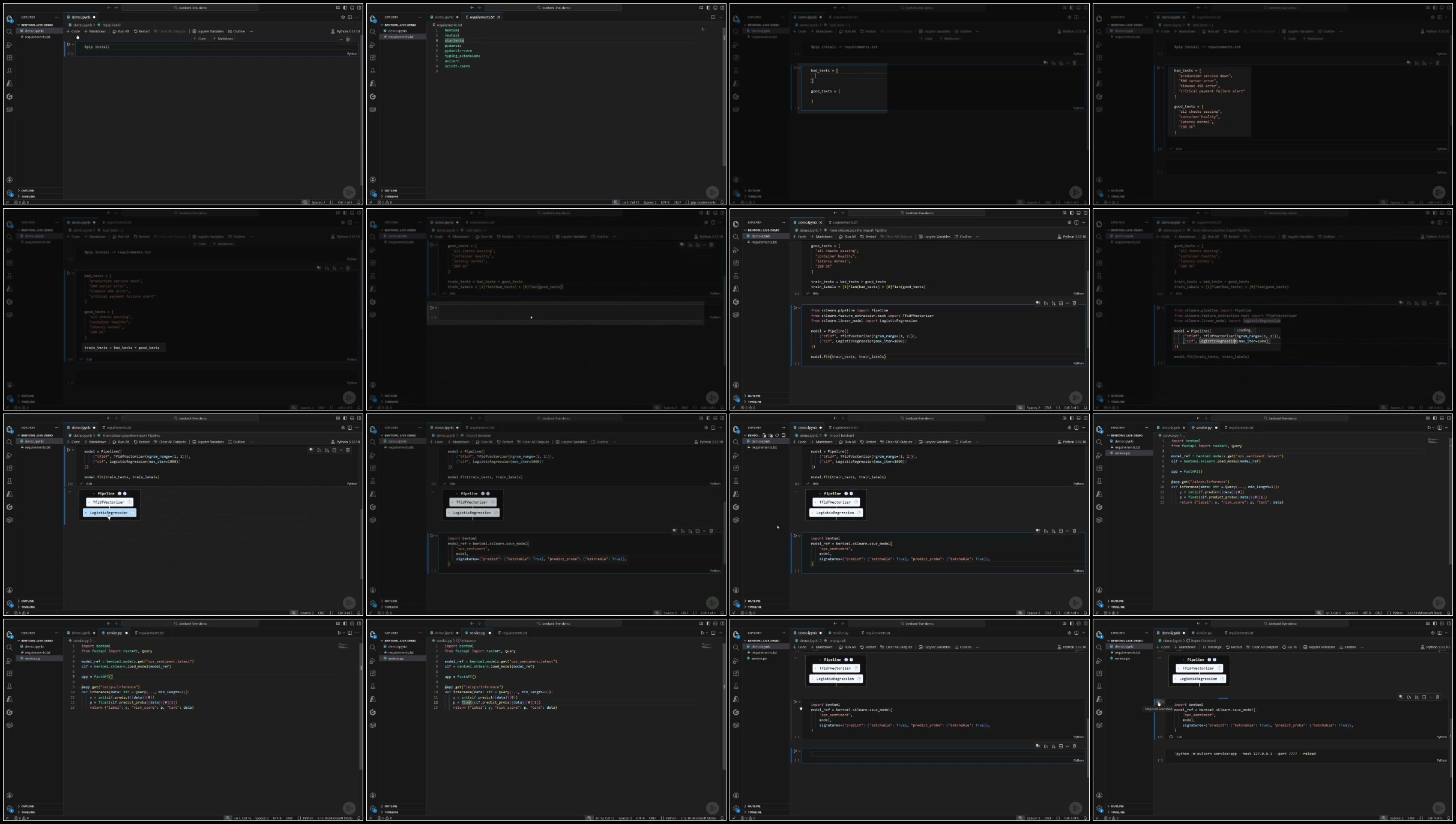Toggle Primary Side Bar in frame with requirements.txt open
Viewport: 1456px width, 824px height.
(708, 8)
